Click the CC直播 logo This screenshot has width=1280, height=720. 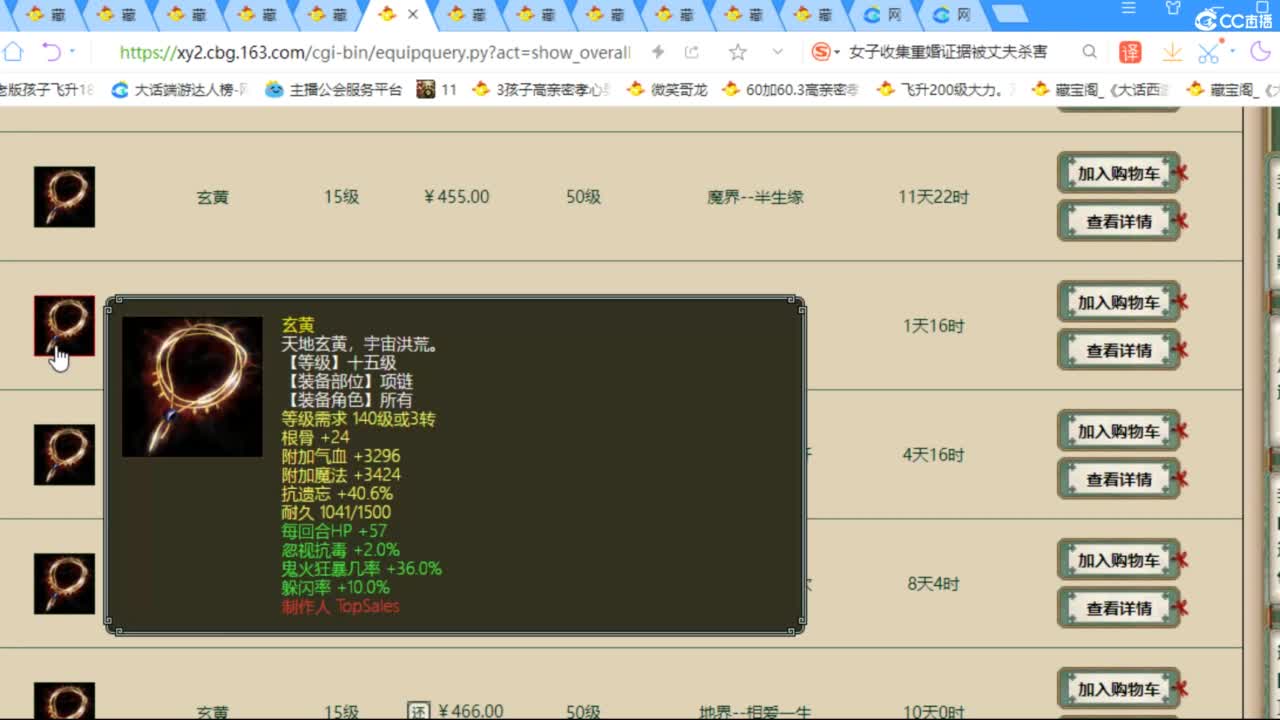(1233, 20)
